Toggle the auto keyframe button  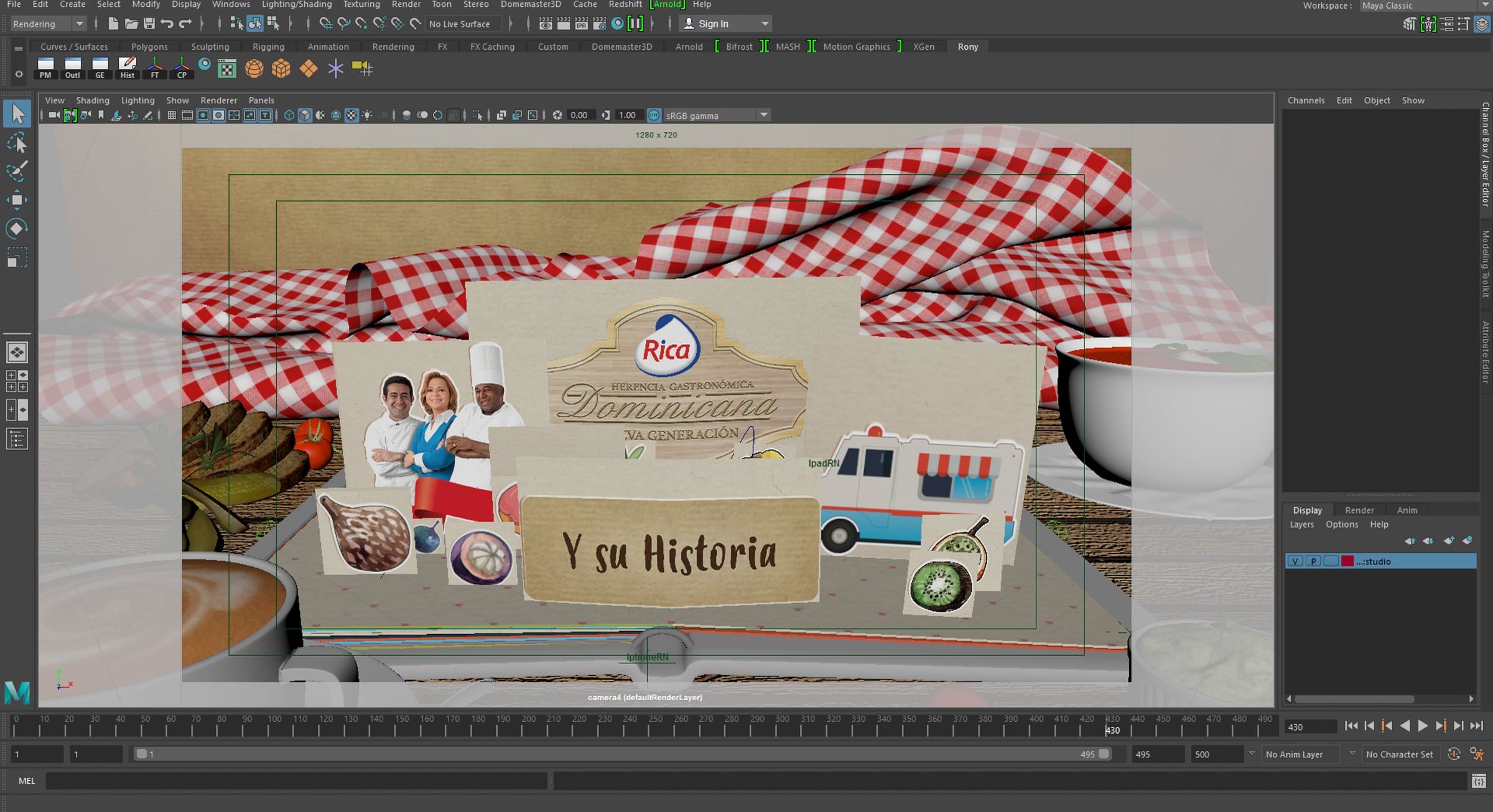1454,754
